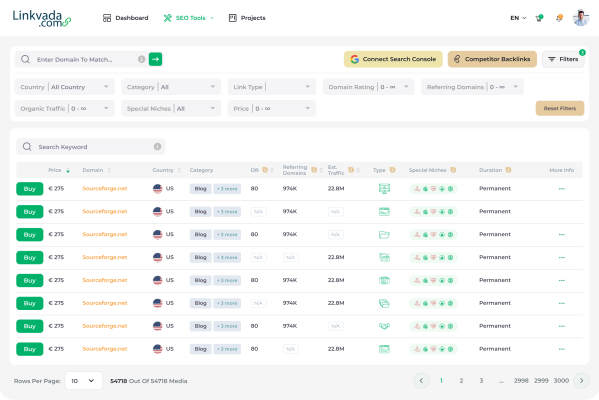Open the notifications bell
Image resolution: width=599 pixels, height=400 pixels.
[x=559, y=18]
